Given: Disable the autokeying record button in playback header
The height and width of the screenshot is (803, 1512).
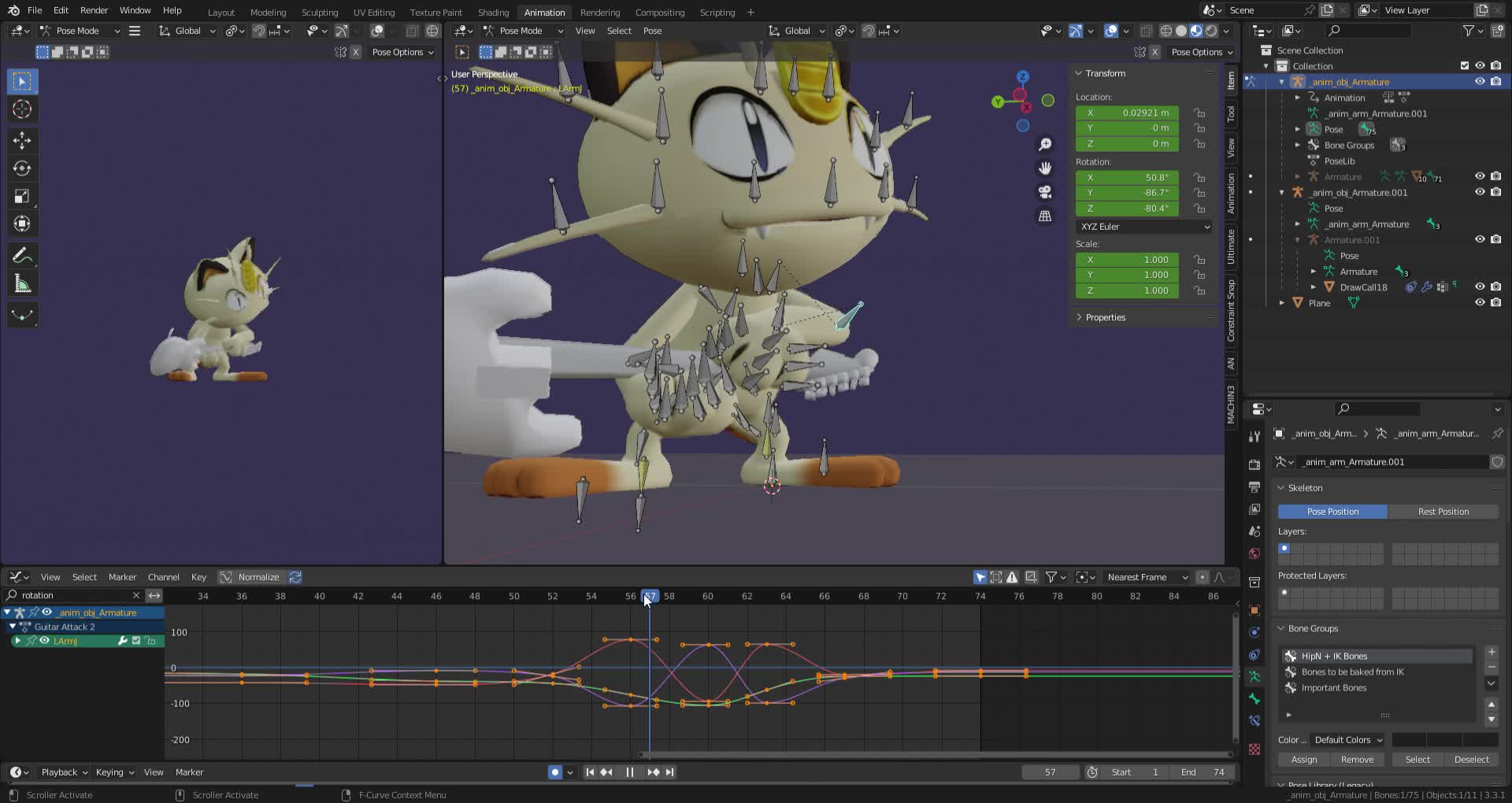Looking at the screenshot, I should 555,772.
